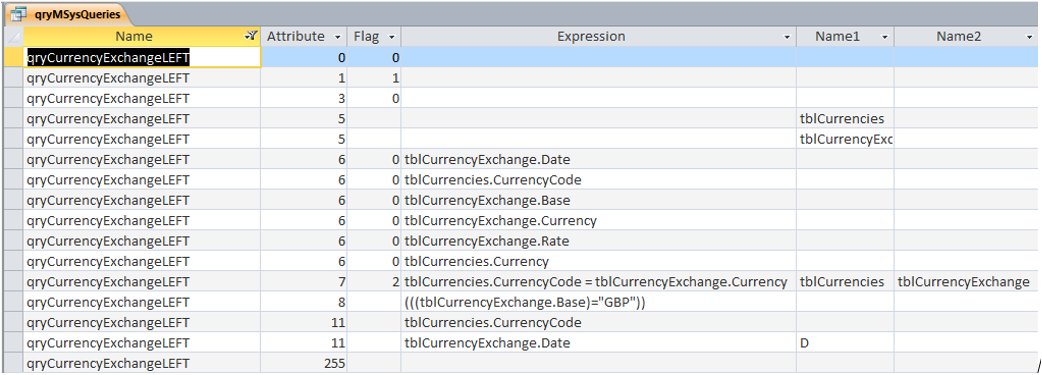Click the tblCurrencyExchange.Currency expression cell

click(599, 221)
